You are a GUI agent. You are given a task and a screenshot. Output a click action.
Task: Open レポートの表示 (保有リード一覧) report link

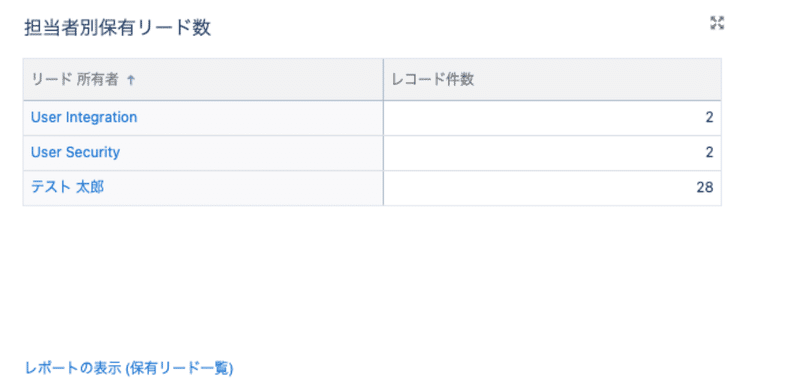(x=129, y=368)
